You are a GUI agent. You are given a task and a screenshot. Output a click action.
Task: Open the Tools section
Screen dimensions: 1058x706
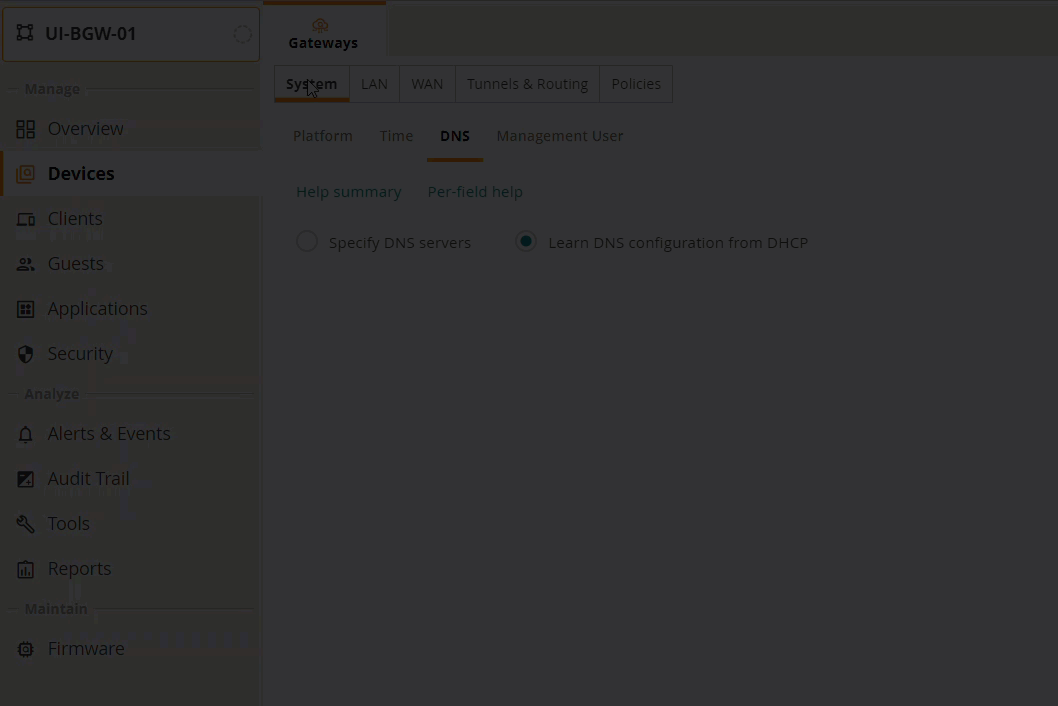[x=68, y=523]
